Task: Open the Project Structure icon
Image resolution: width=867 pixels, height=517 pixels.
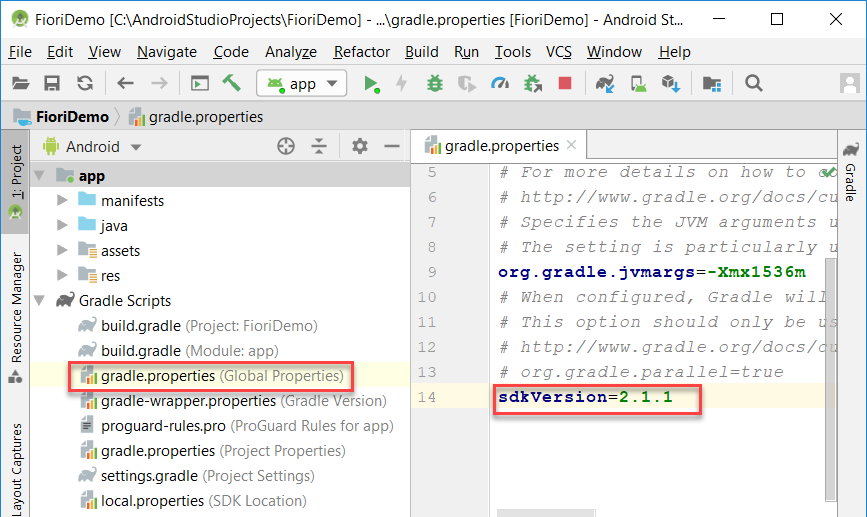Action: [x=712, y=83]
